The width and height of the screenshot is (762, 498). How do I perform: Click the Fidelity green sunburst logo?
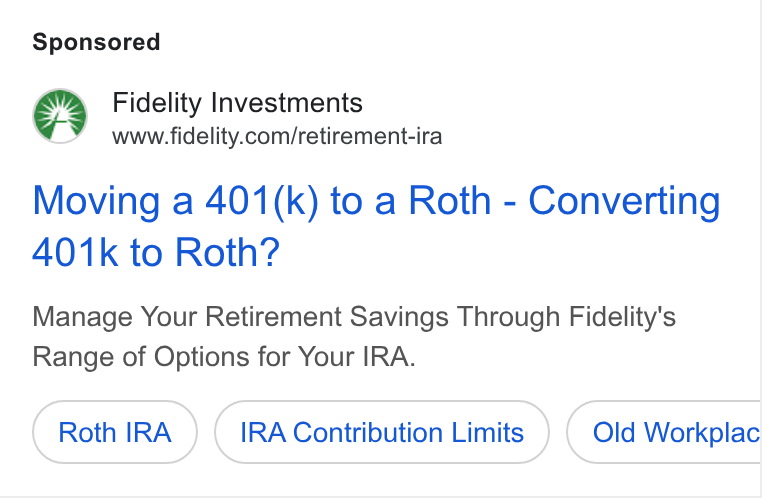(60, 116)
